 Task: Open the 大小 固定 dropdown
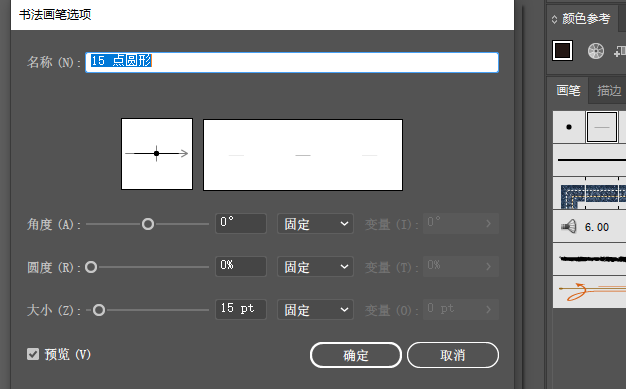coord(315,310)
